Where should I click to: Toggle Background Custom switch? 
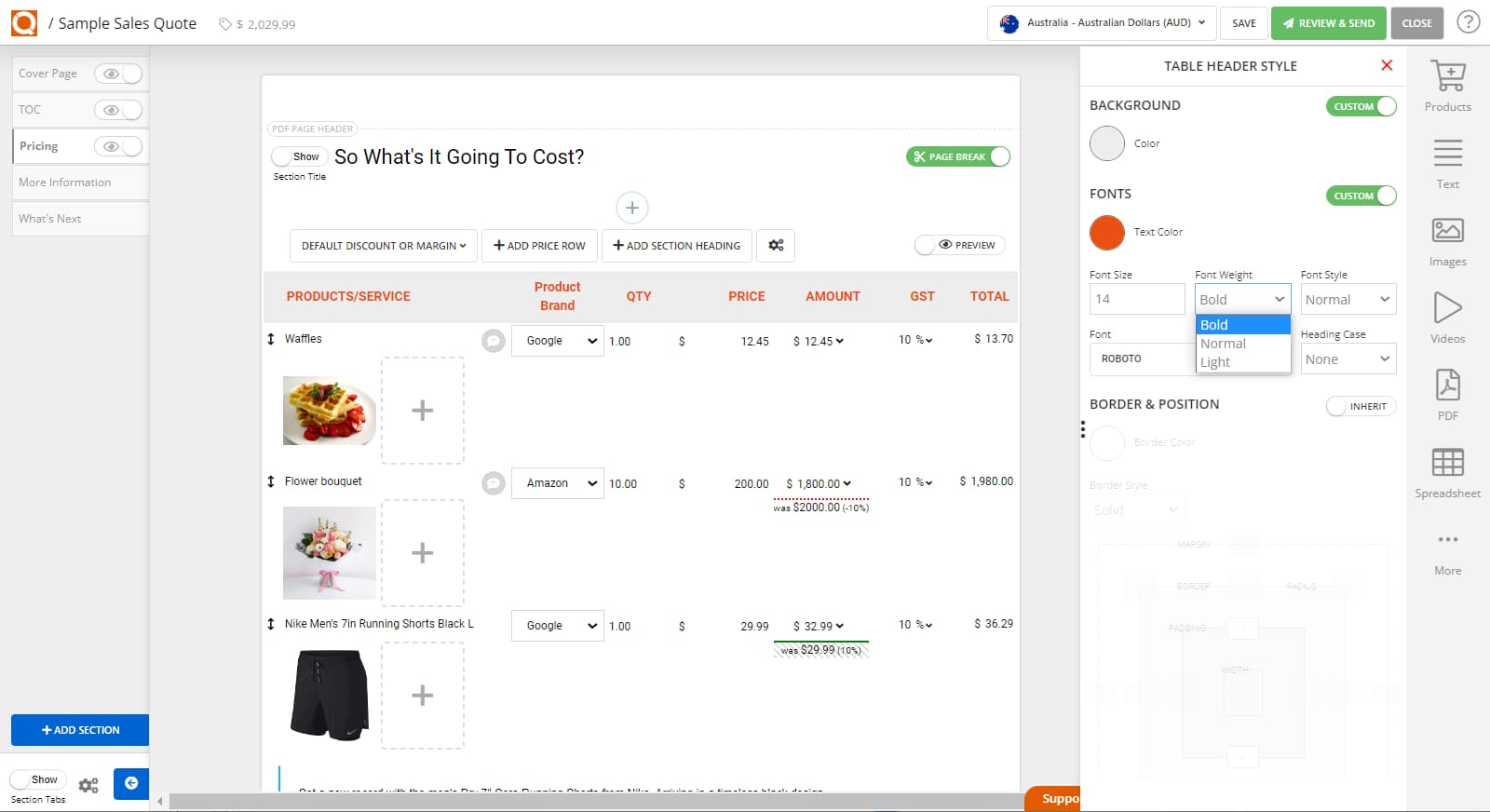pos(1361,106)
